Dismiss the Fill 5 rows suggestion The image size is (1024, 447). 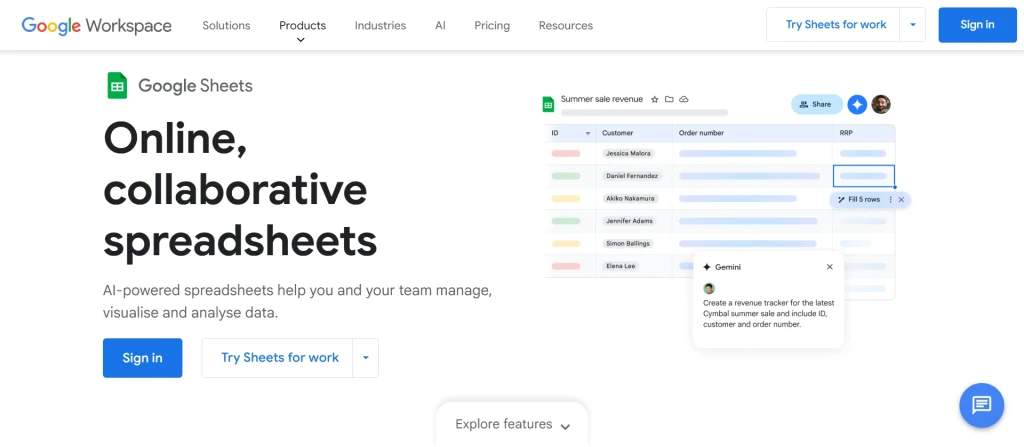[x=901, y=199]
